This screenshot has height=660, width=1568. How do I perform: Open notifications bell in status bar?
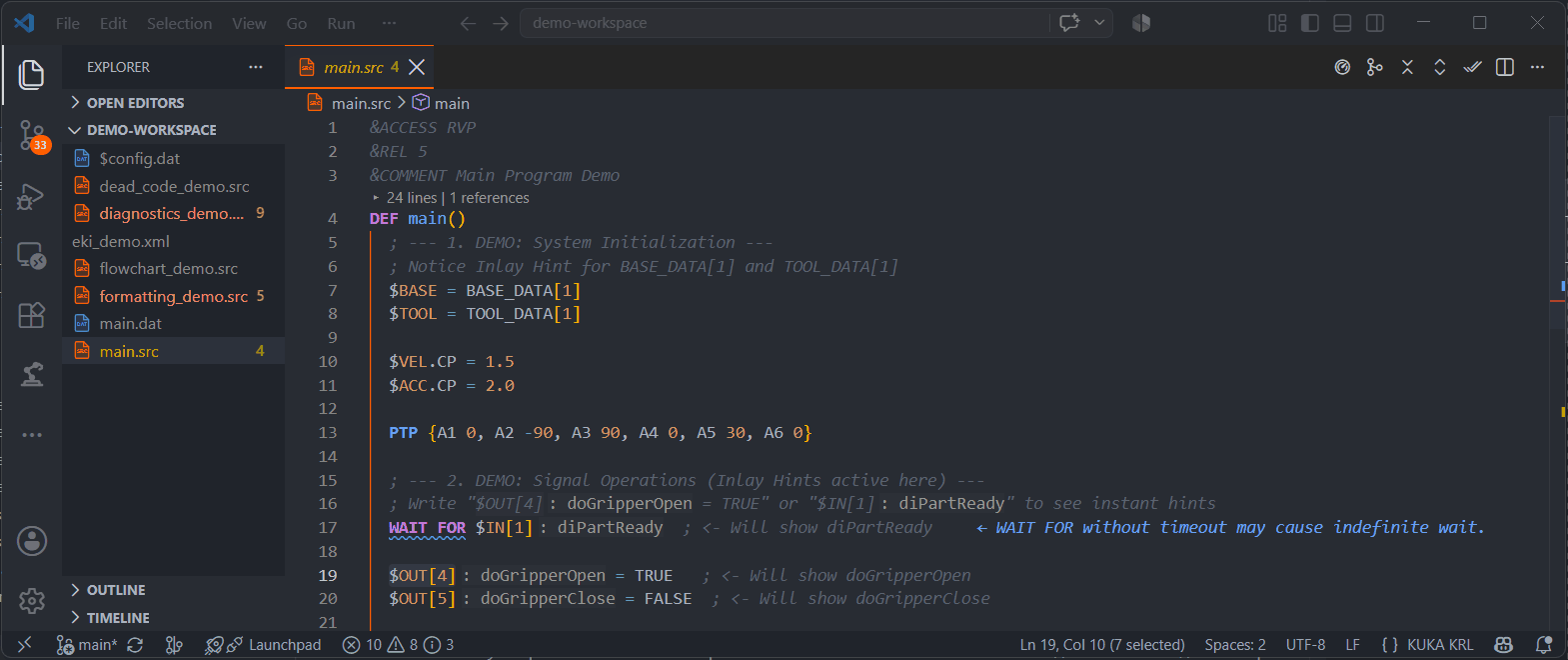point(1544,645)
